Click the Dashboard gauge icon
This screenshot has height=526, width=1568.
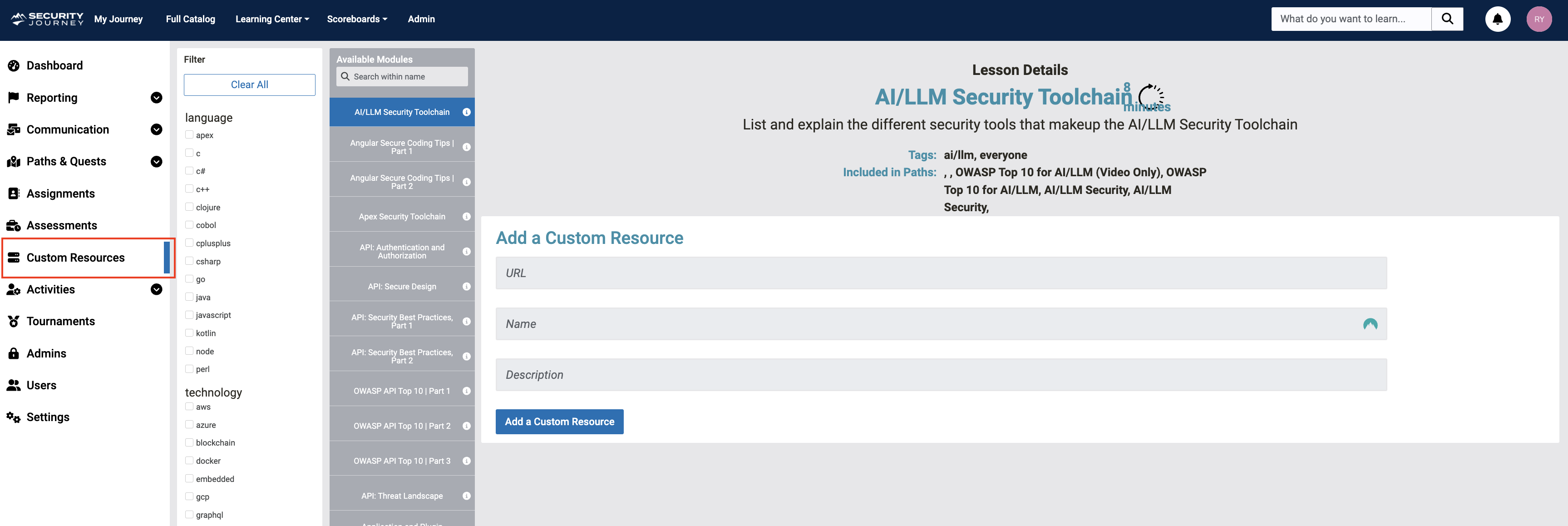(13, 66)
